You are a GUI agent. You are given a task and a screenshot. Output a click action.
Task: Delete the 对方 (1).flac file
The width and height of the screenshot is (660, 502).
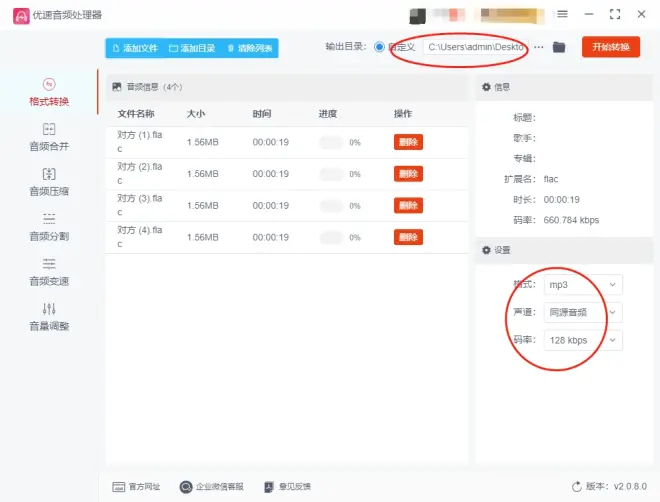point(408,142)
